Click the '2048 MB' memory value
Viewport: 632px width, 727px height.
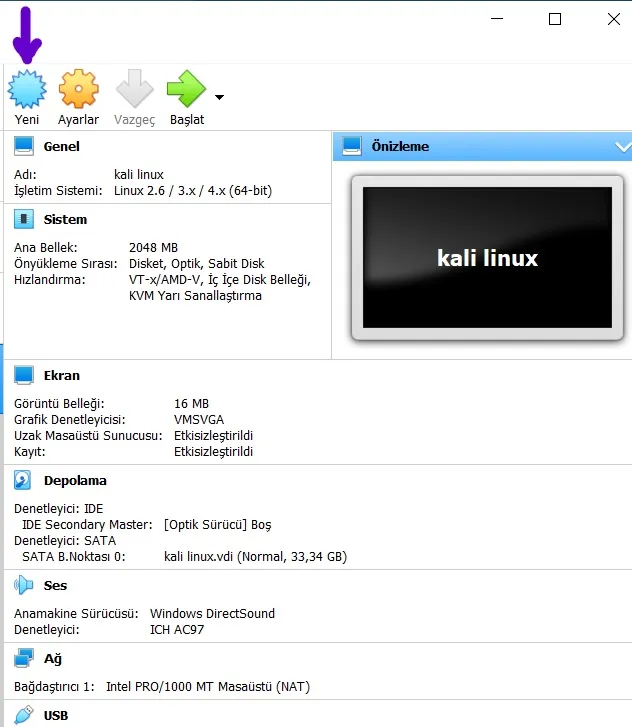[153, 248]
